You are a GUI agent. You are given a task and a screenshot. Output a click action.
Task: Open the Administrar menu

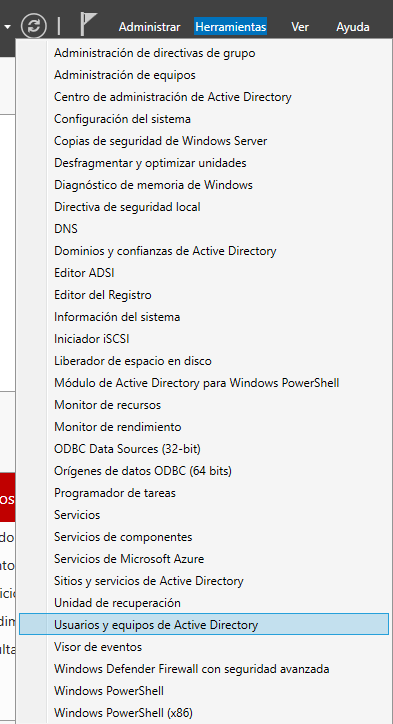pyautogui.click(x=149, y=27)
